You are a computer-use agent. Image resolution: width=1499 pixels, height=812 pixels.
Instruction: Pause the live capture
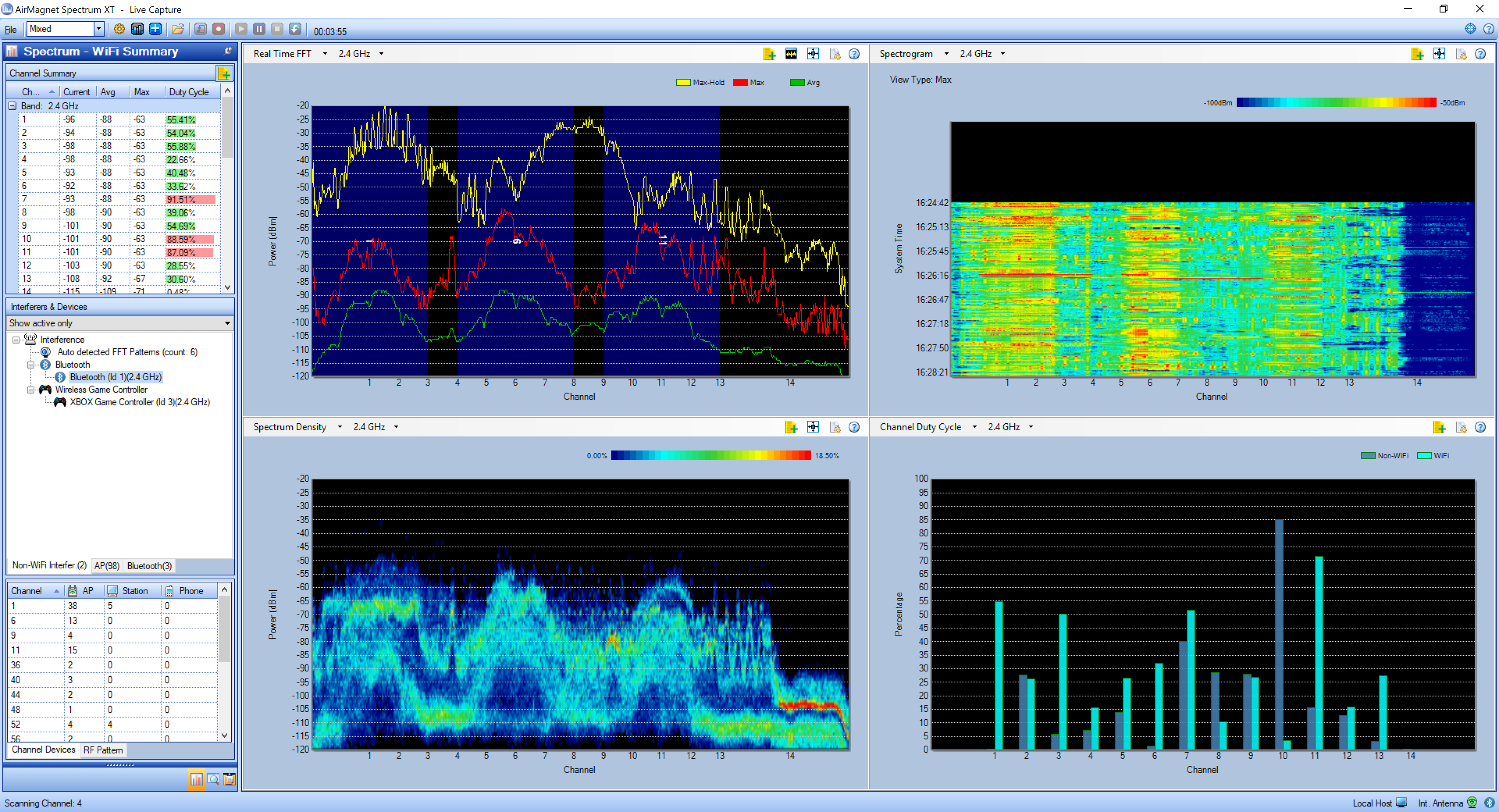tap(259, 29)
